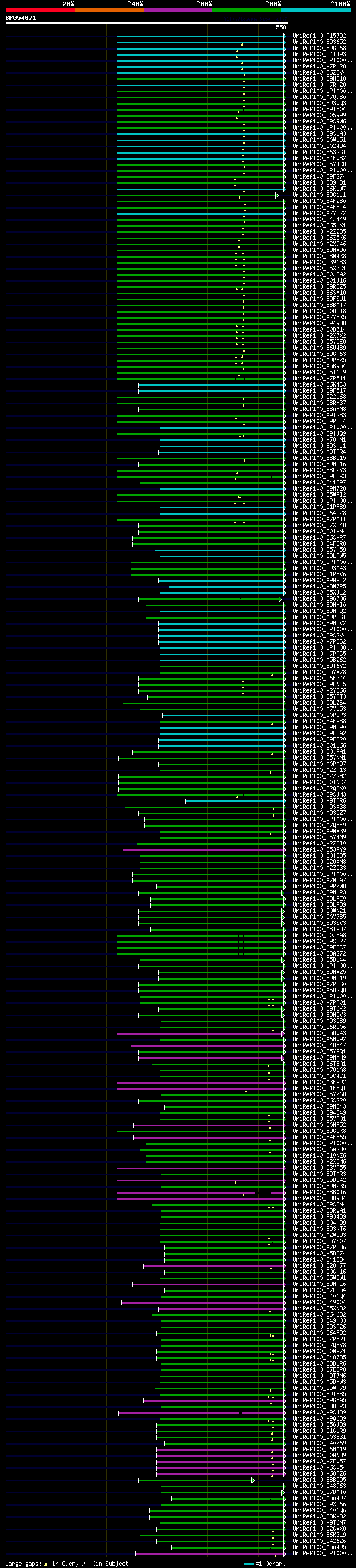Select hit label UniRef100_A7R020
The height and width of the screenshot is (1568, 356).
coord(319,85)
